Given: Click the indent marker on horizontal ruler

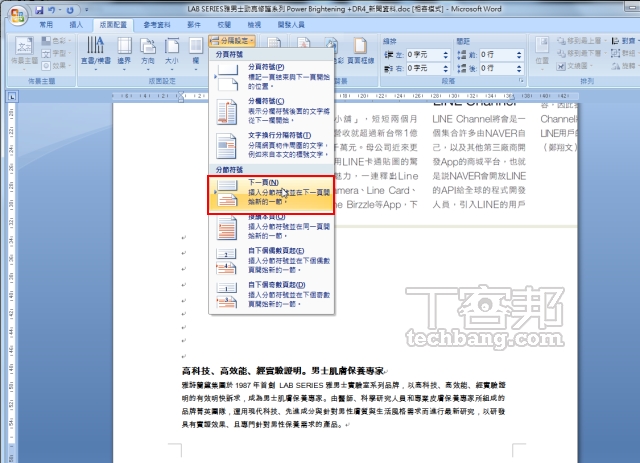Looking at the screenshot, I should tap(180, 96).
